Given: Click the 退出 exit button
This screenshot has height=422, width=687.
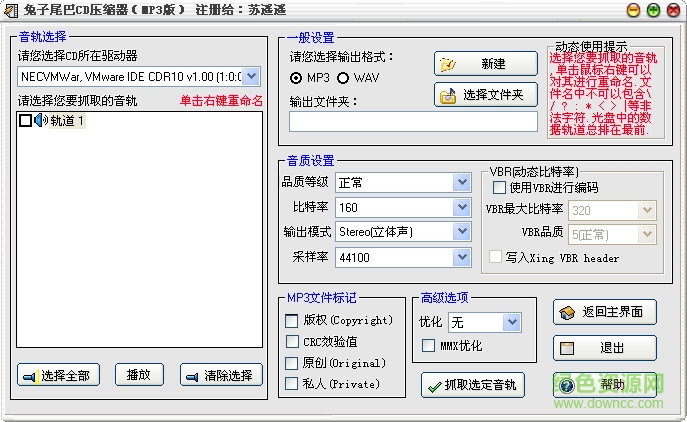Looking at the screenshot, I should [x=605, y=348].
